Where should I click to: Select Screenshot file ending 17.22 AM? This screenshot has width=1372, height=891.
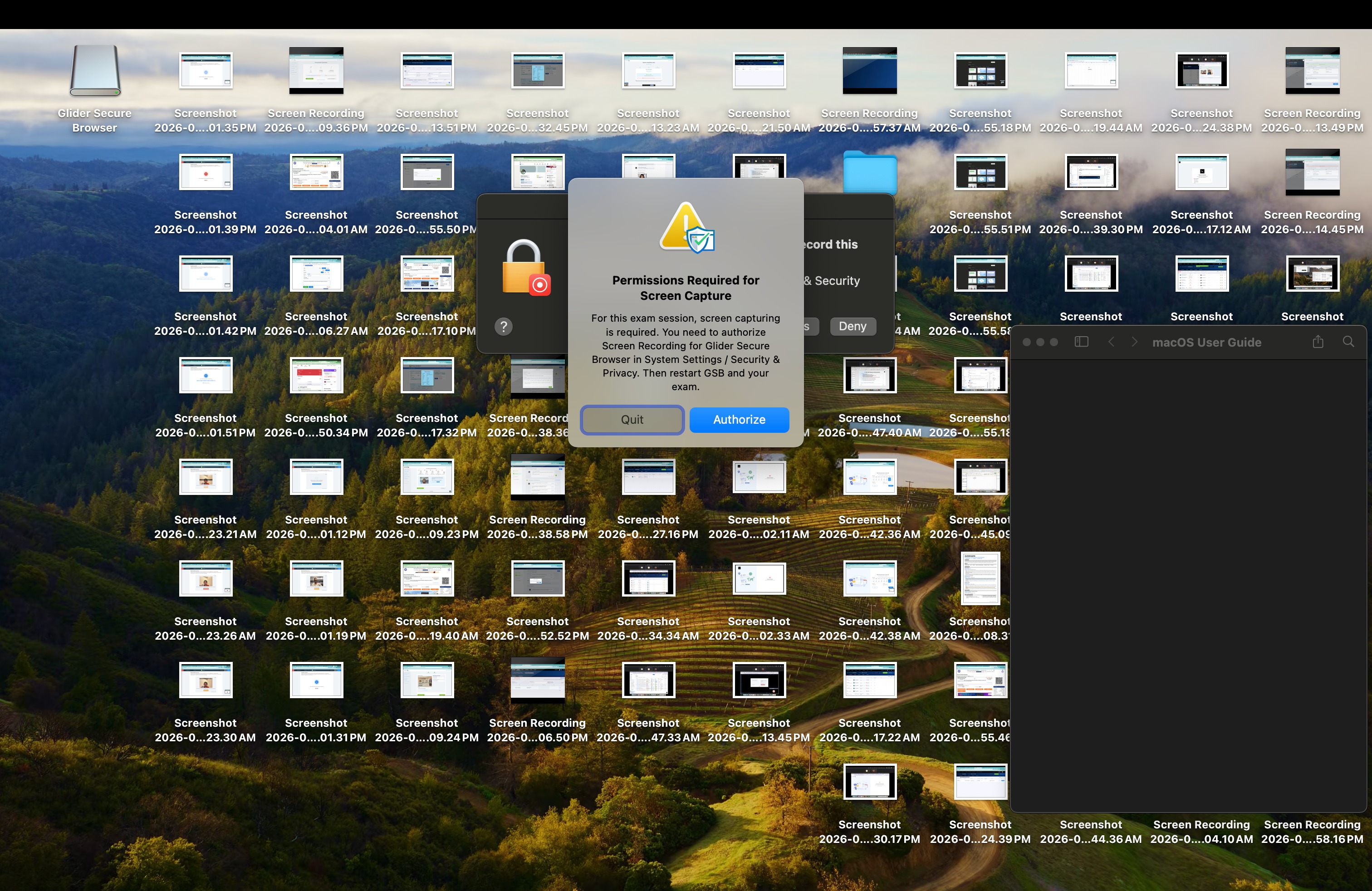click(870, 679)
